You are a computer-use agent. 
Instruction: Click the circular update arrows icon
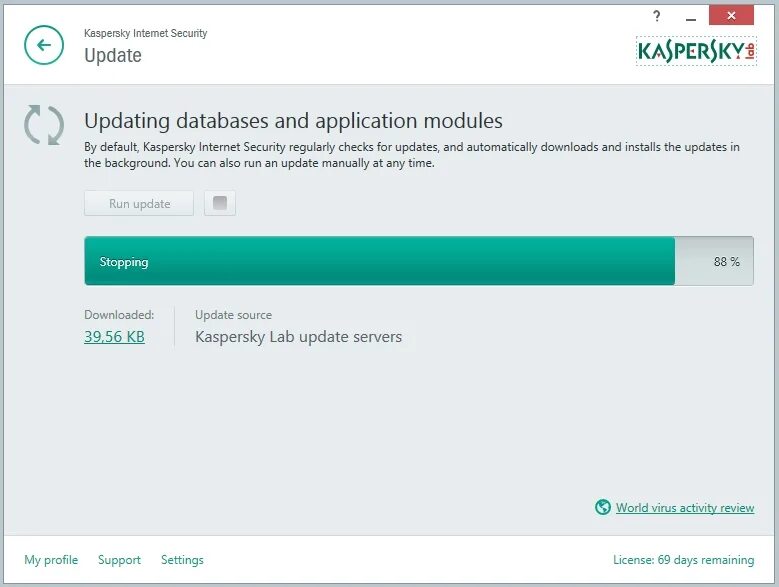click(44, 125)
